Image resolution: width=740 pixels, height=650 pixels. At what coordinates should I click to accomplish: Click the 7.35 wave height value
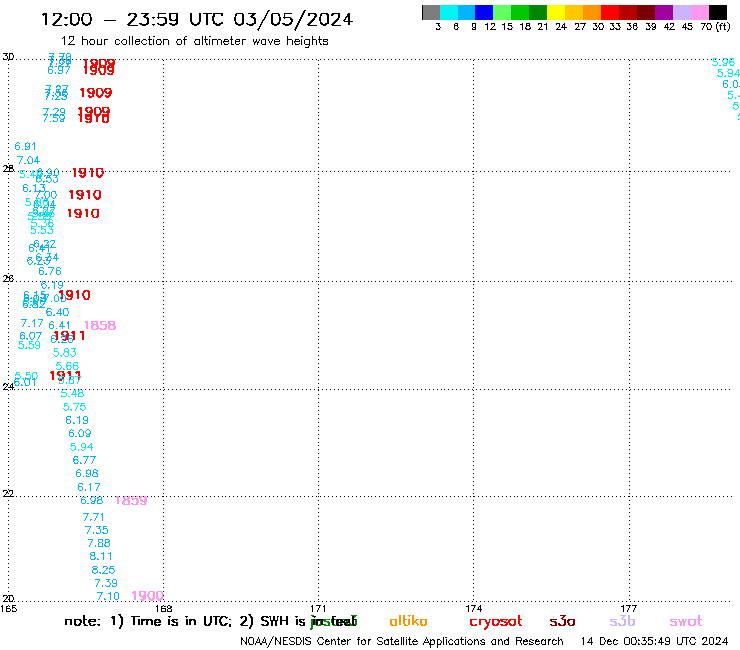(x=97, y=530)
